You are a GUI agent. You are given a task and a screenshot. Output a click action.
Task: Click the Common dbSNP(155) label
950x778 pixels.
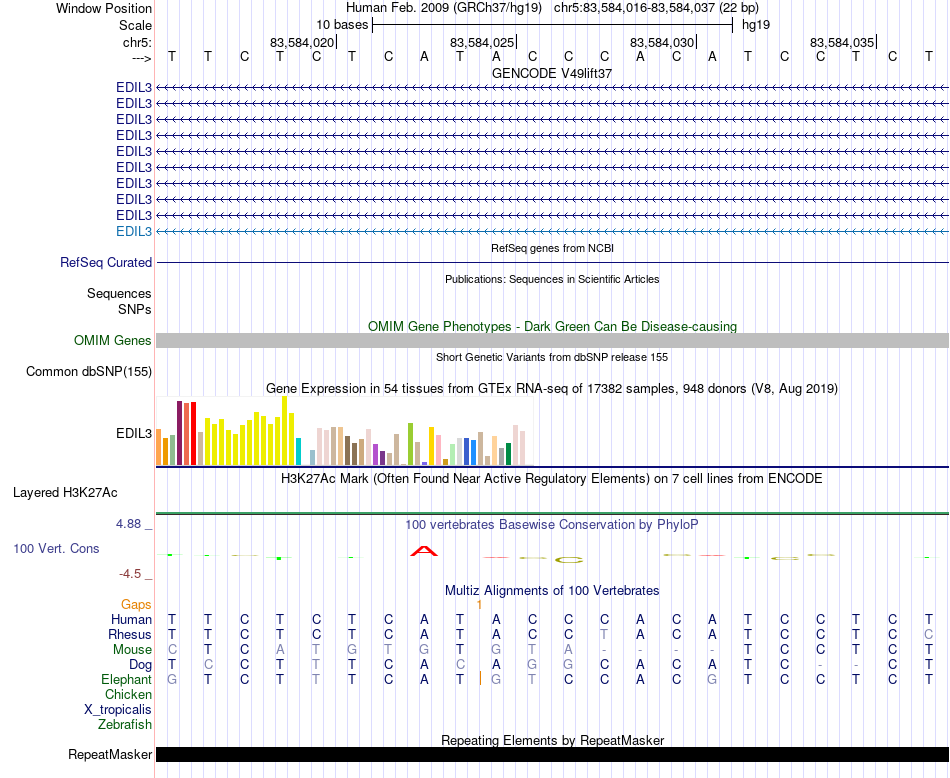(89, 371)
